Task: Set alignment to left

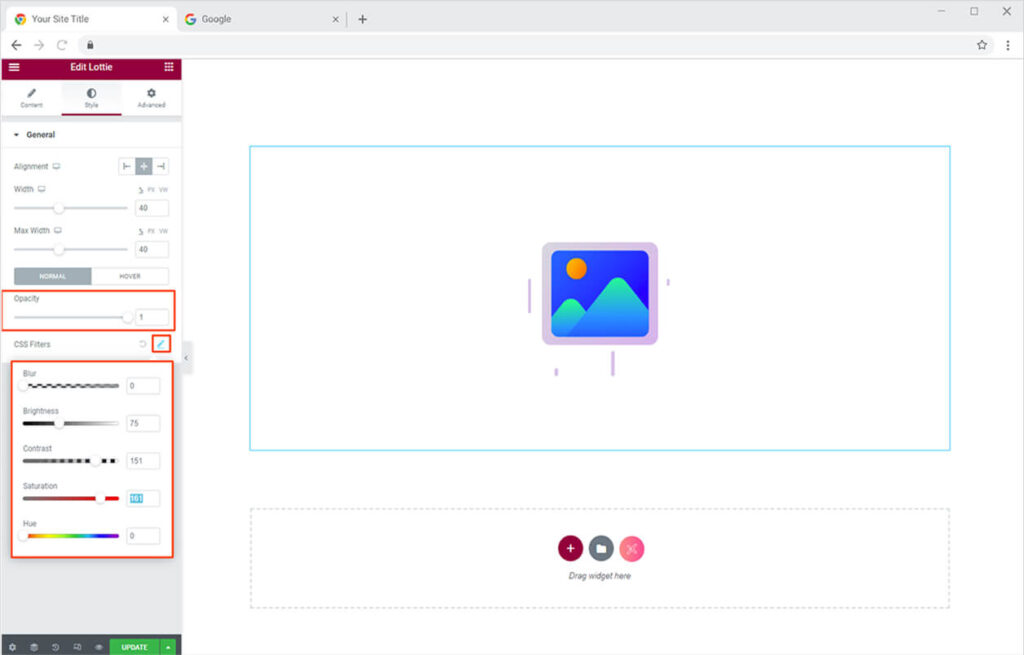Action: tap(127, 166)
